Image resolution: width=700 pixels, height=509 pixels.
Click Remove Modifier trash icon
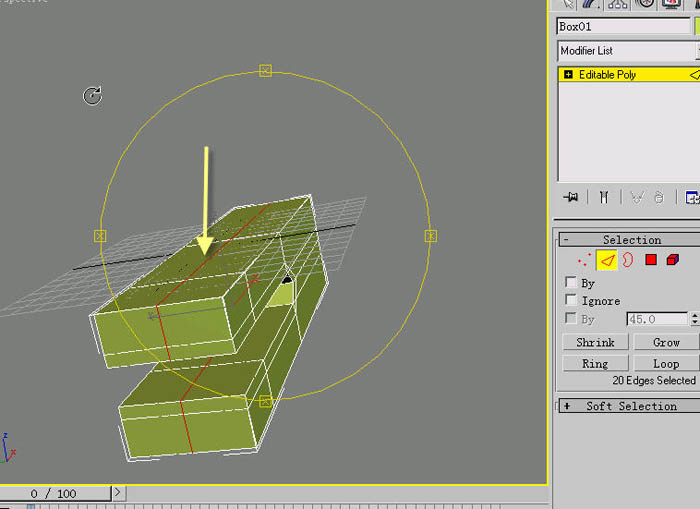point(659,197)
